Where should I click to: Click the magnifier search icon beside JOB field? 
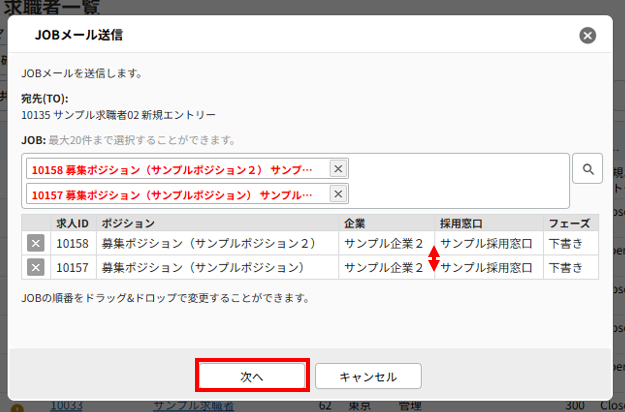[x=587, y=169]
